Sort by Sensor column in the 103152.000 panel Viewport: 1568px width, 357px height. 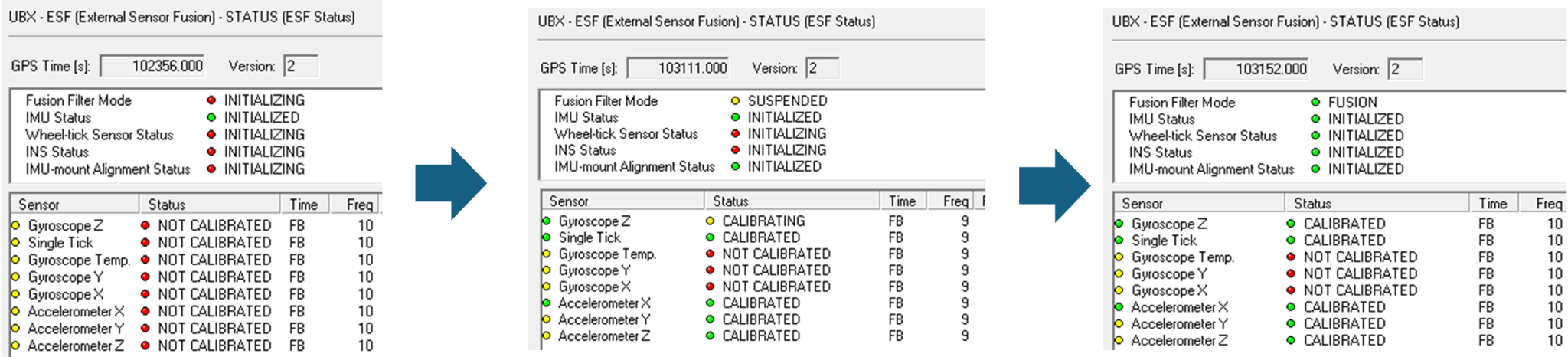tap(1199, 203)
